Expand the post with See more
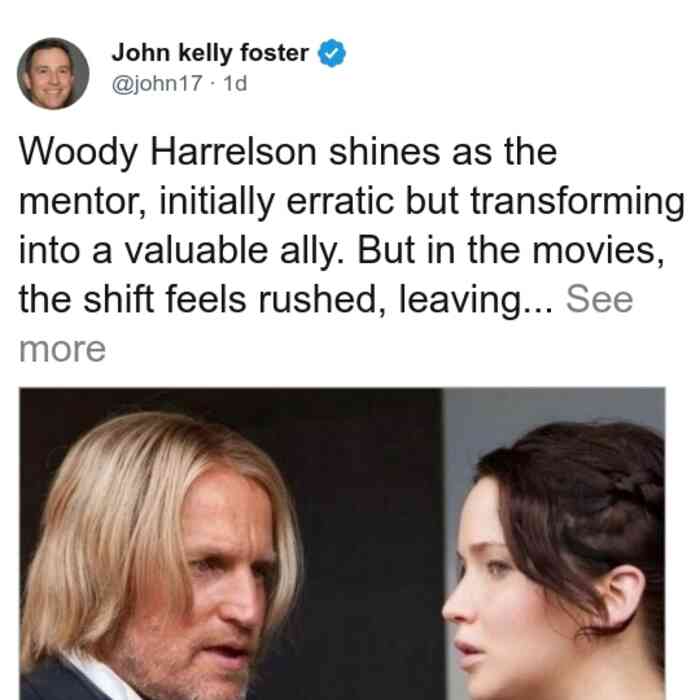Screen dimensions: 700x700 coord(599,299)
